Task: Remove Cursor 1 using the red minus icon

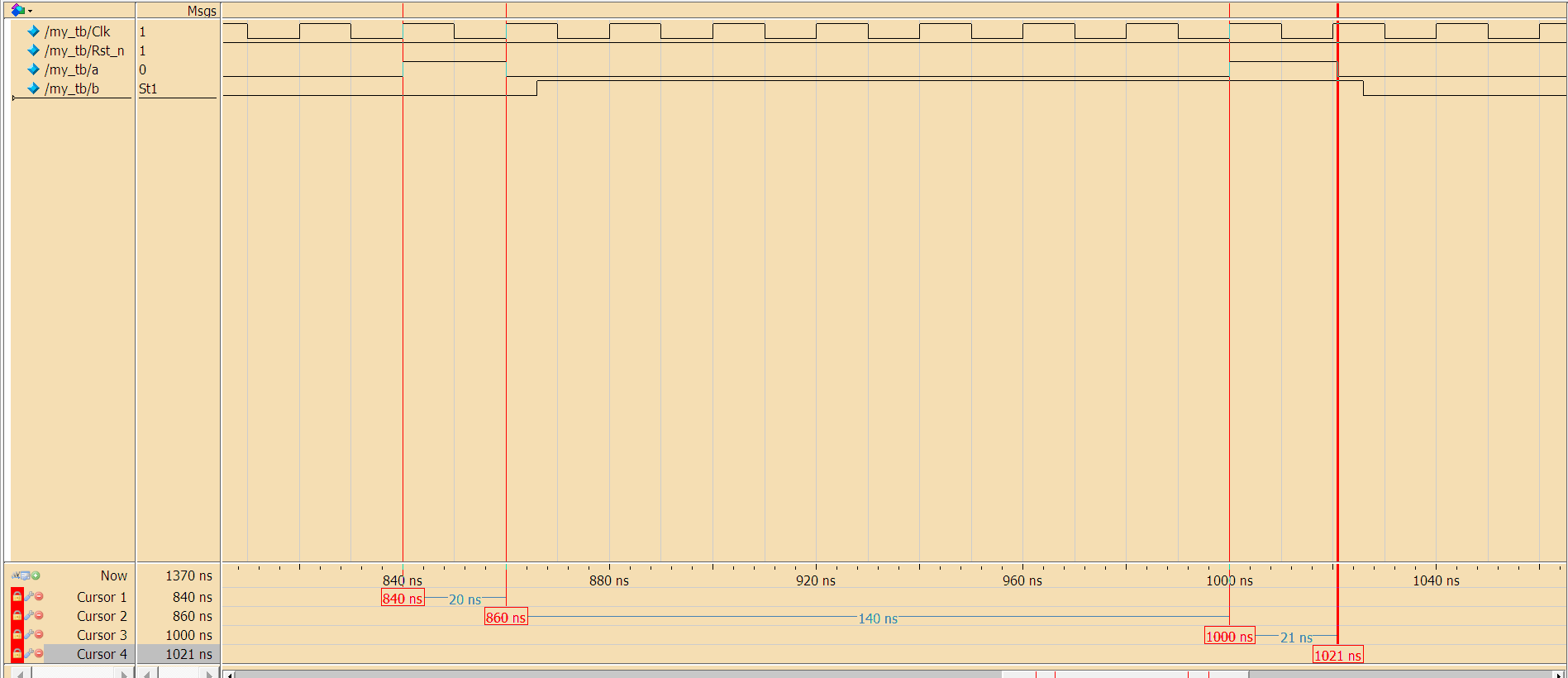Action: 39,596
